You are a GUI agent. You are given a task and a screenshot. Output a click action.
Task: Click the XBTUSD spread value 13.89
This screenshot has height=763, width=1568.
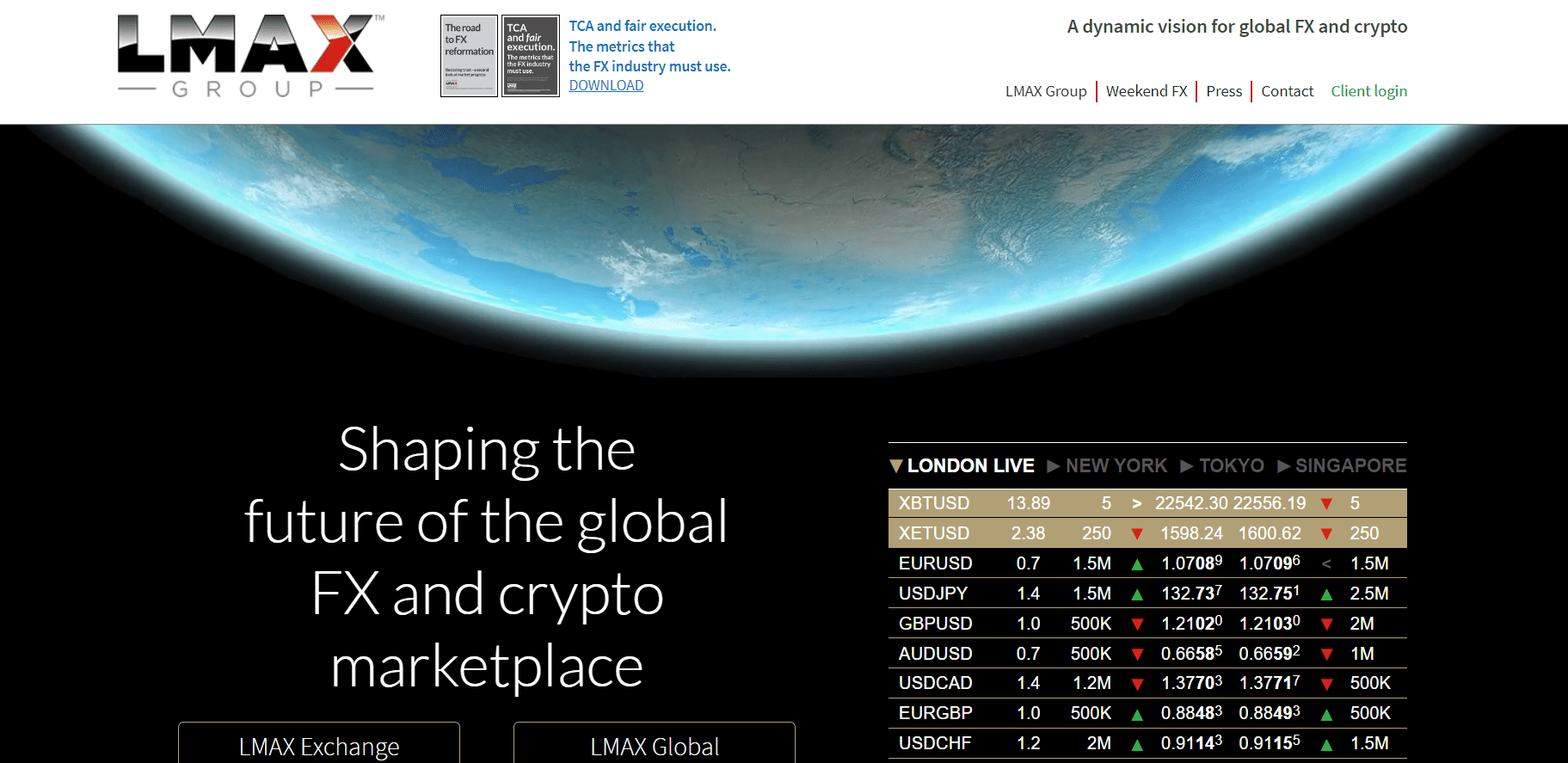(x=1029, y=503)
